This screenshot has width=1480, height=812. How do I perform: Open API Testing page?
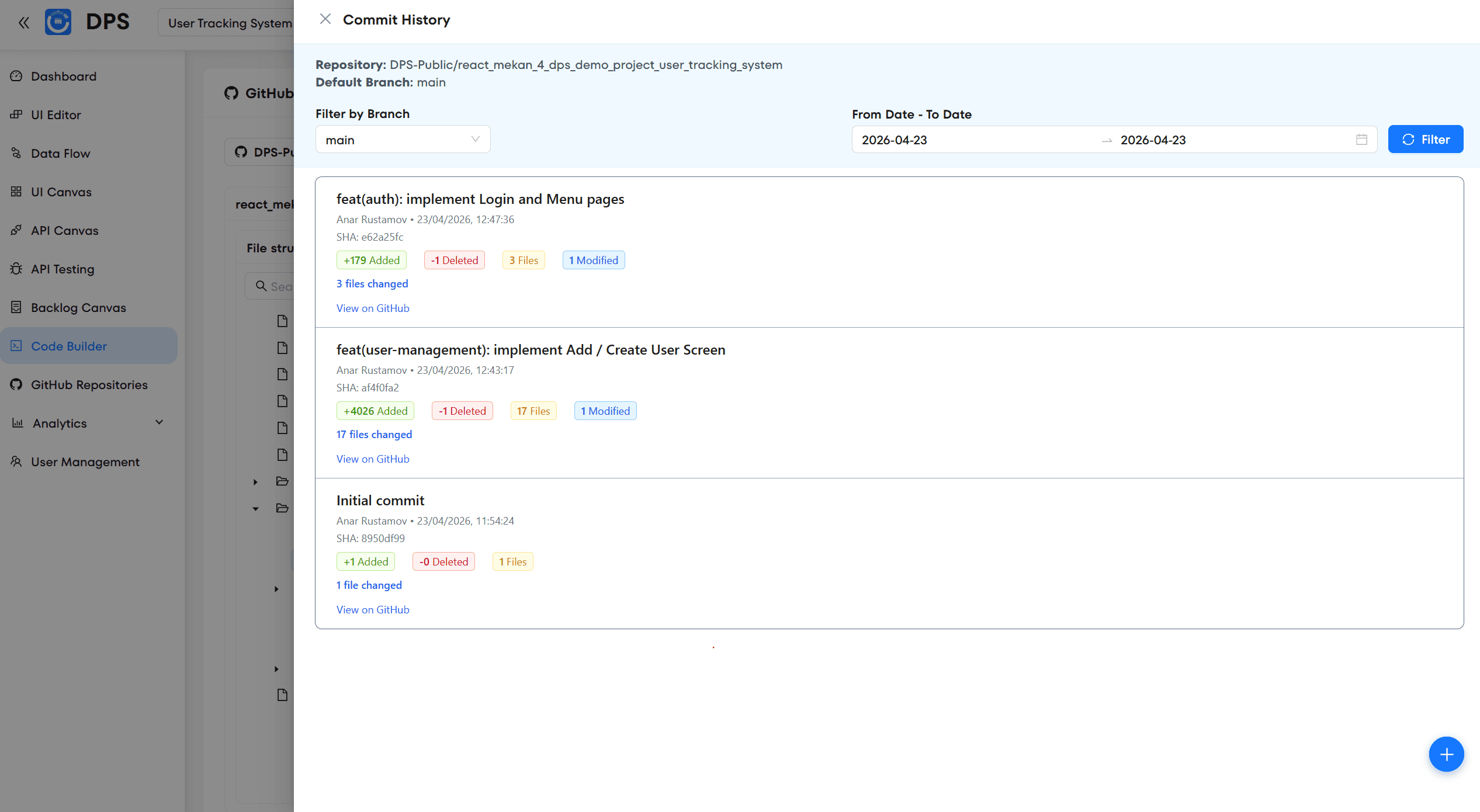point(89,269)
